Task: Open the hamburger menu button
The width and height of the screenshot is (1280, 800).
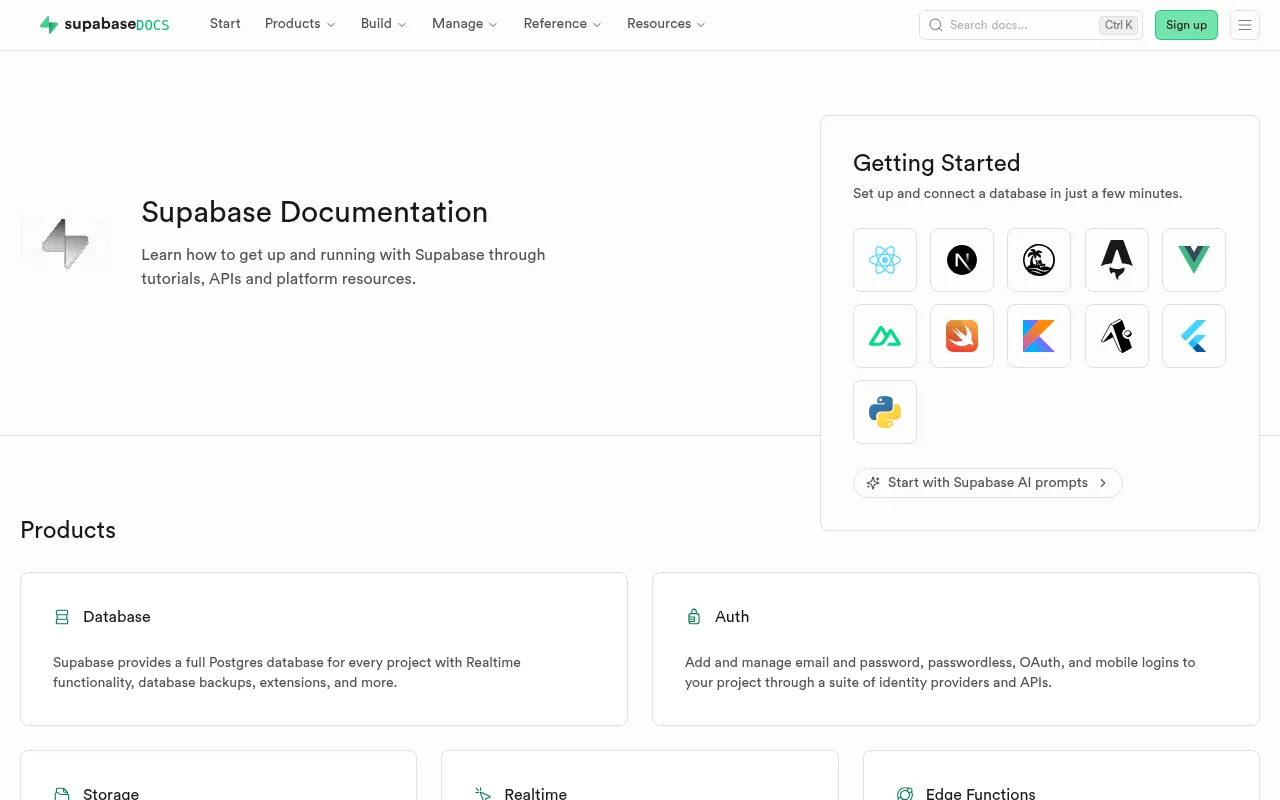Action: [1245, 25]
